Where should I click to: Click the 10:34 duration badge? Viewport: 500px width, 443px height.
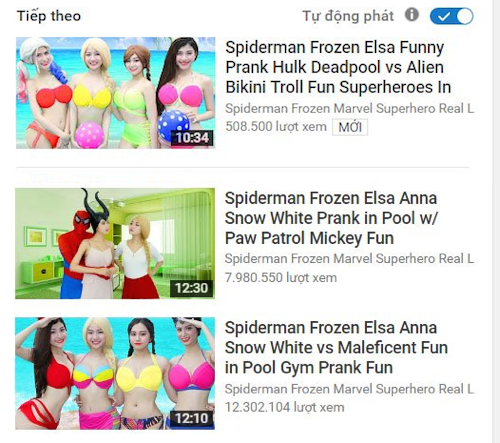(x=192, y=138)
